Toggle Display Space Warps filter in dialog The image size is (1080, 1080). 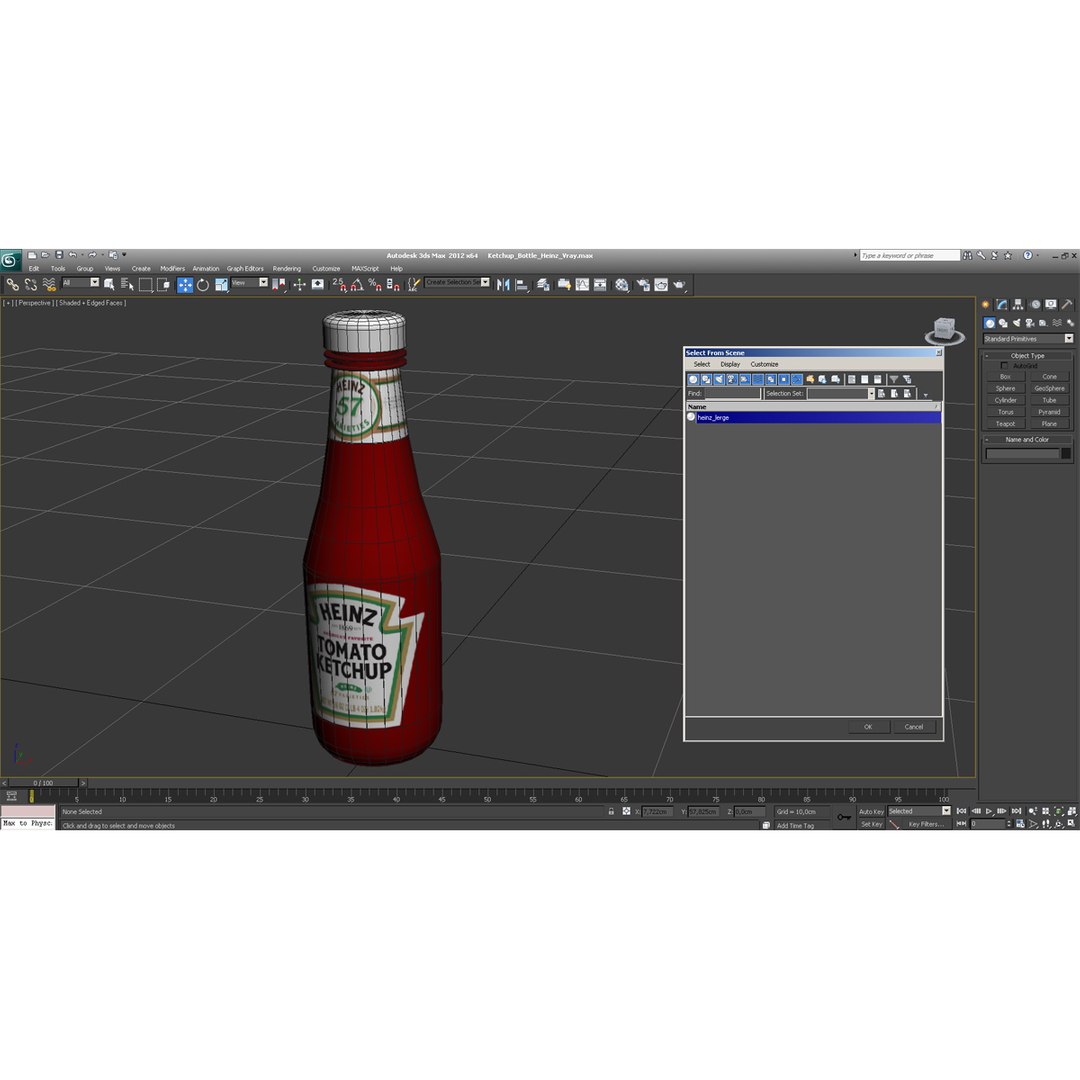pos(758,380)
